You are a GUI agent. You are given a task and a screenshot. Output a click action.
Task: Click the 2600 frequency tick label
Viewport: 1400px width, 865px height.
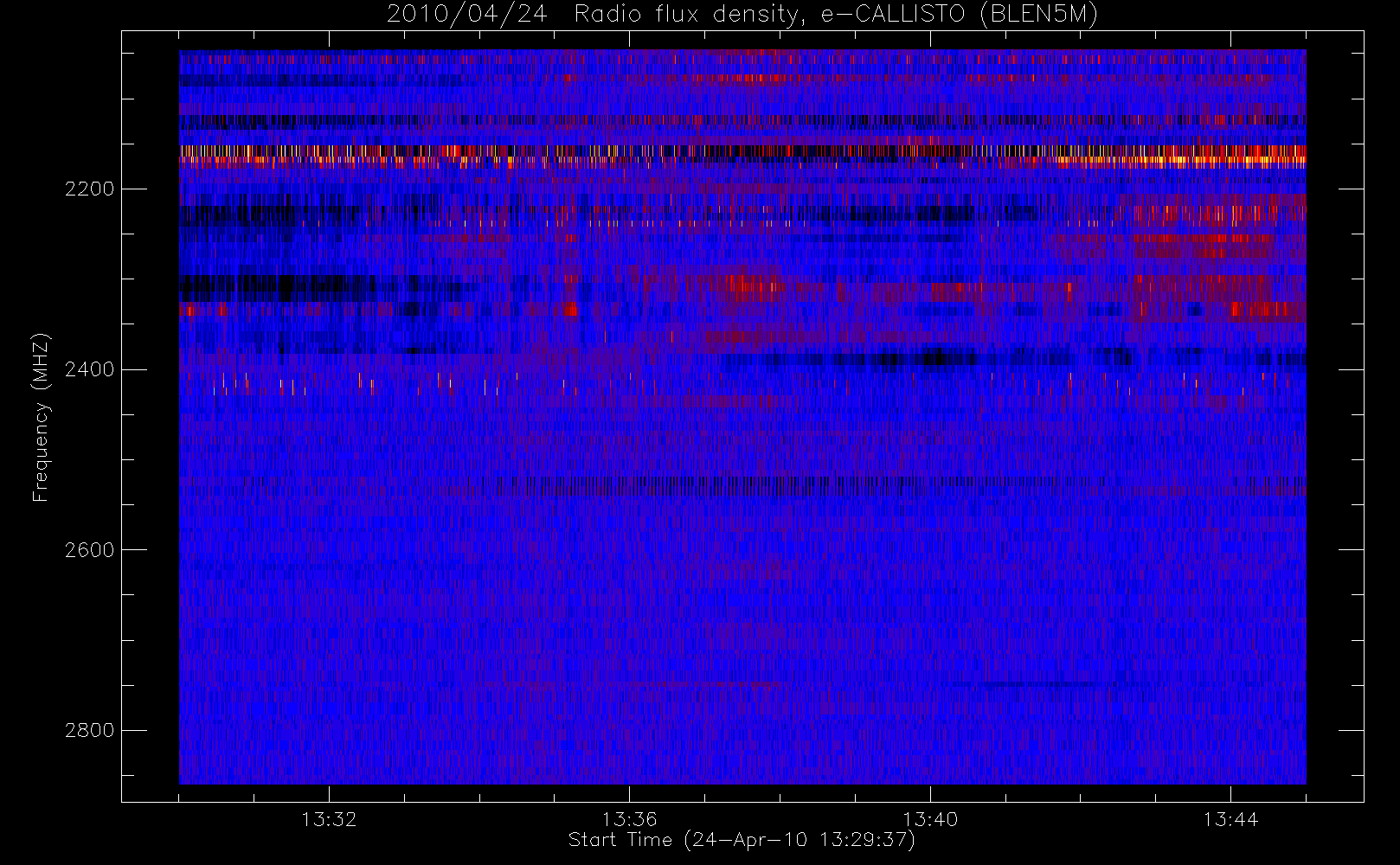tap(89, 550)
